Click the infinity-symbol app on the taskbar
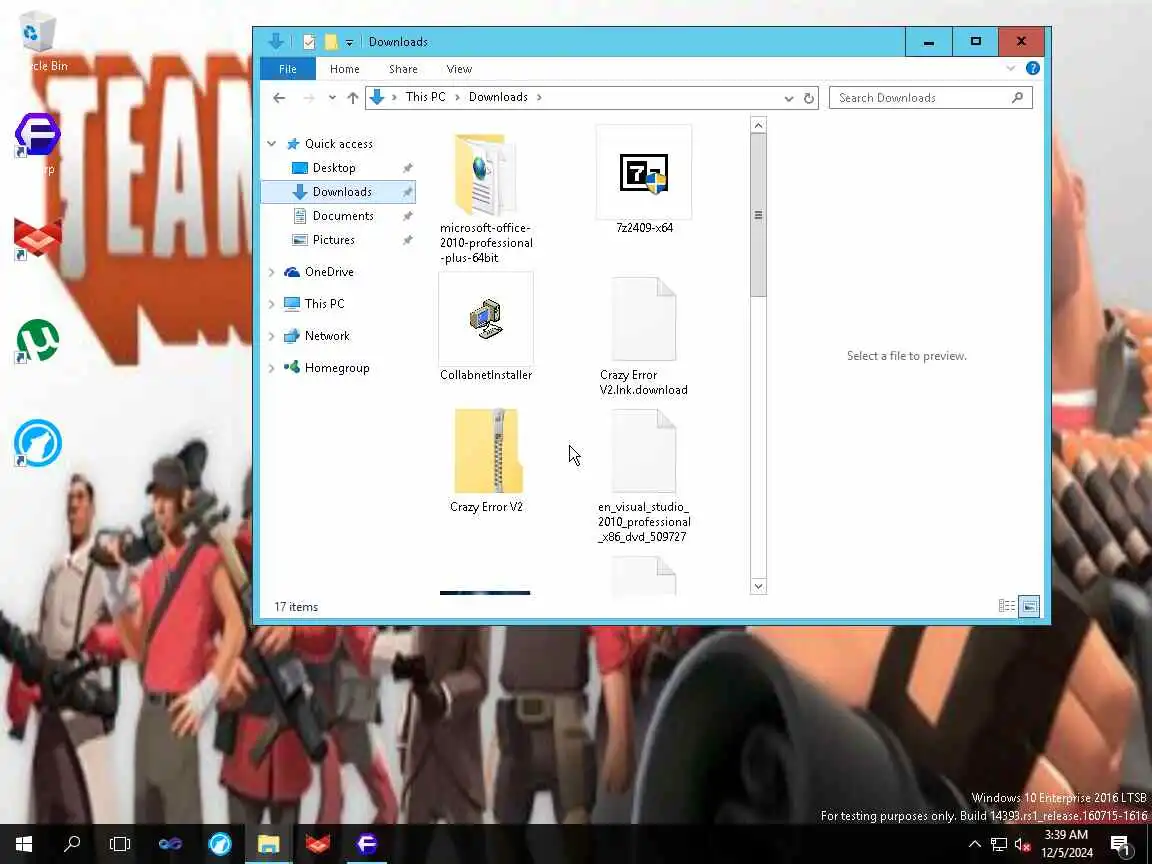 pyautogui.click(x=170, y=843)
